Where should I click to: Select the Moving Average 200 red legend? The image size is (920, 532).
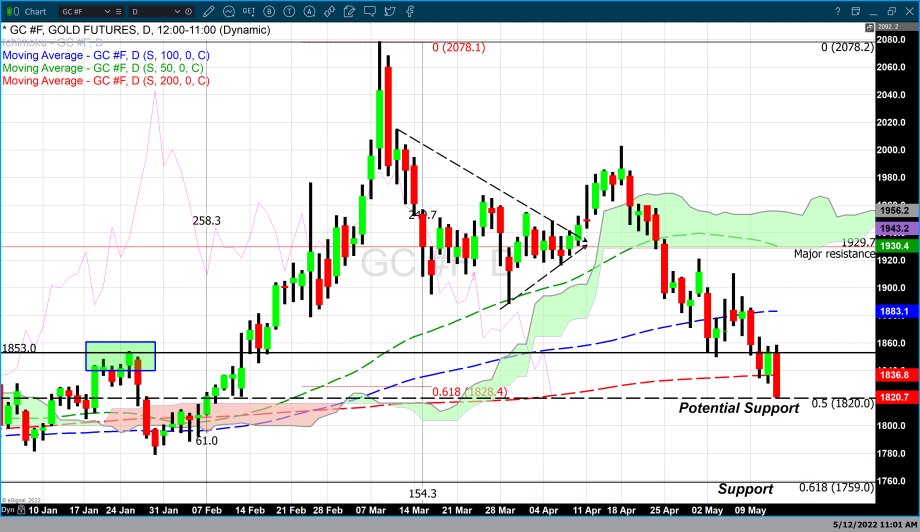[105, 80]
